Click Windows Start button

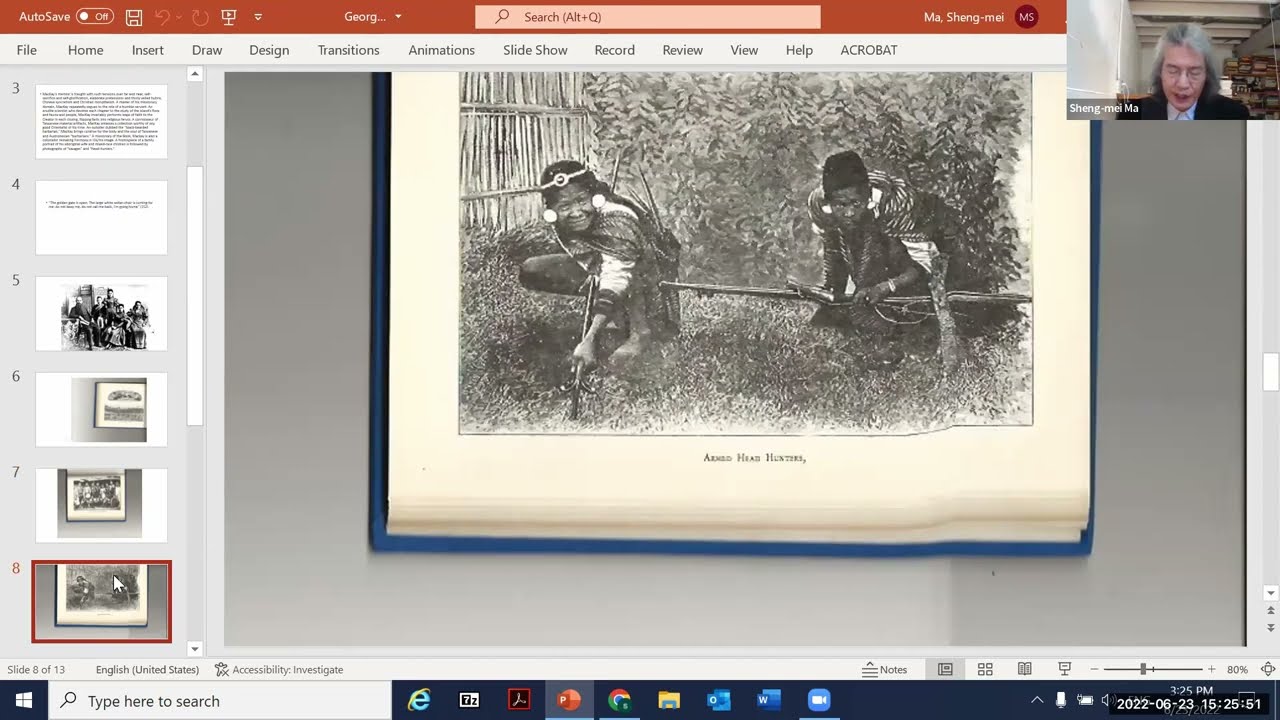[24, 700]
